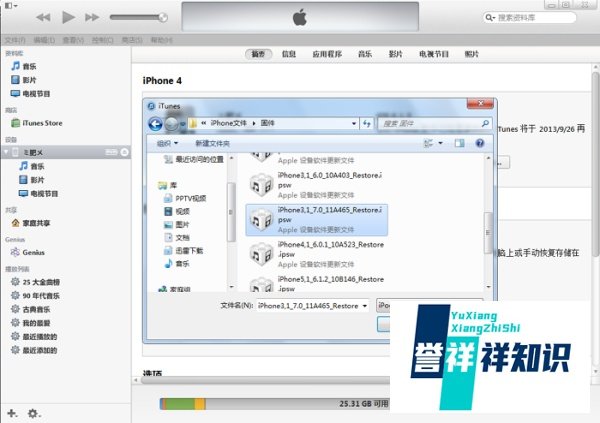Switch to the 信息 tab
The height and width of the screenshot is (423, 600).
289,54
